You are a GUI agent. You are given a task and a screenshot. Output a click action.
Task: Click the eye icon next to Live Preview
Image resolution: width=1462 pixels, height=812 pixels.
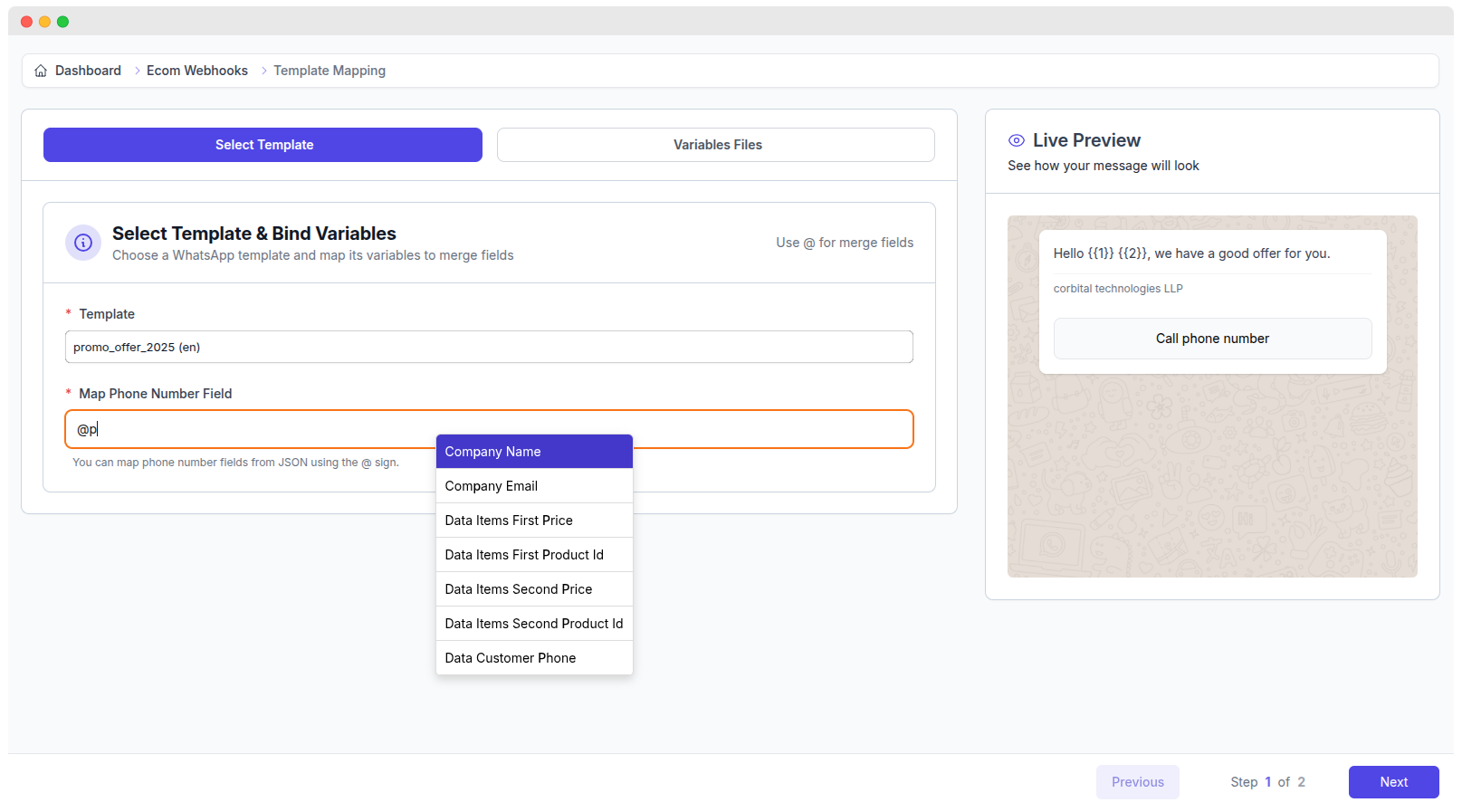click(1017, 140)
